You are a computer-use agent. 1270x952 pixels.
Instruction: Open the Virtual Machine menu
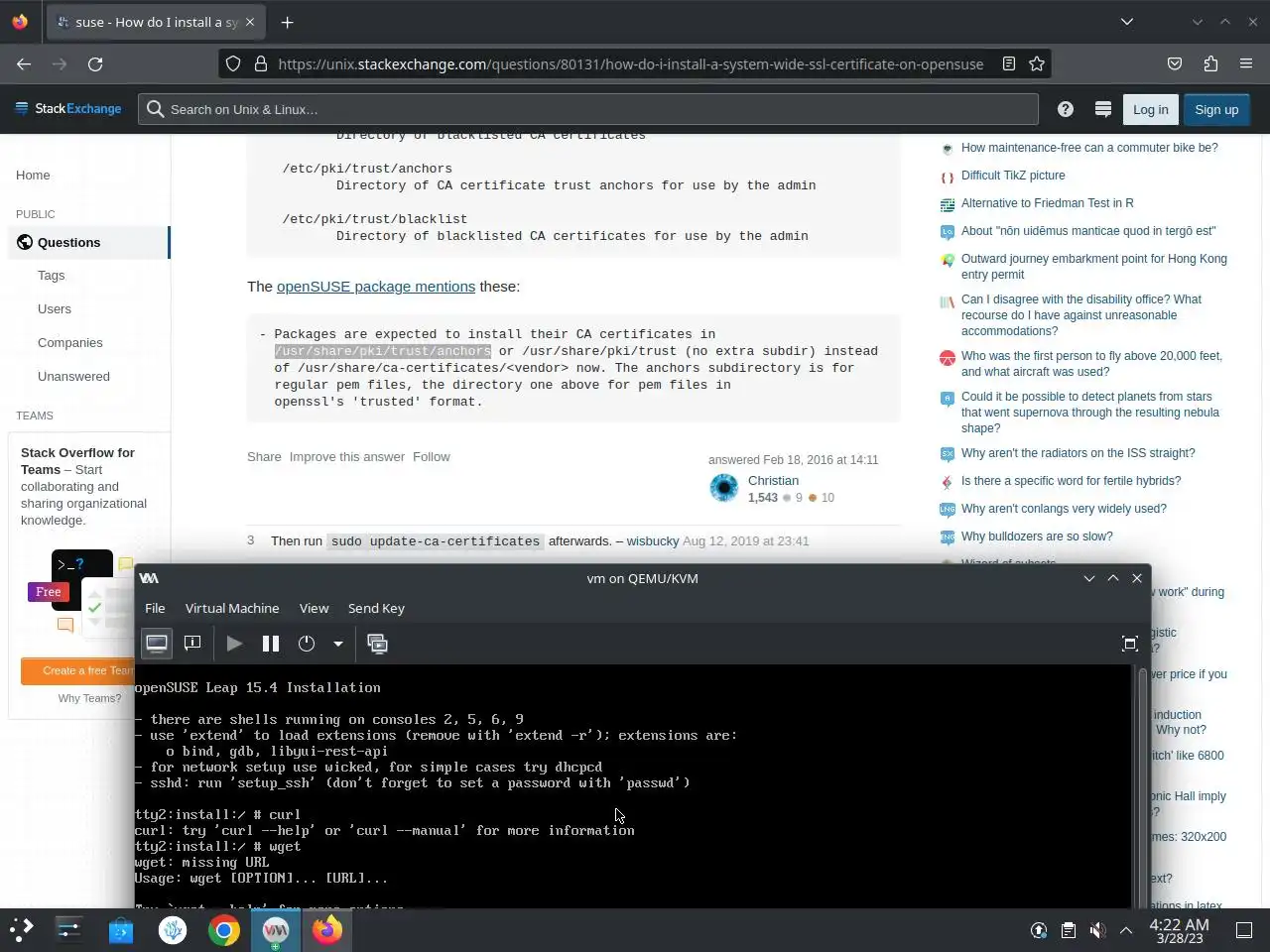(232, 608)
